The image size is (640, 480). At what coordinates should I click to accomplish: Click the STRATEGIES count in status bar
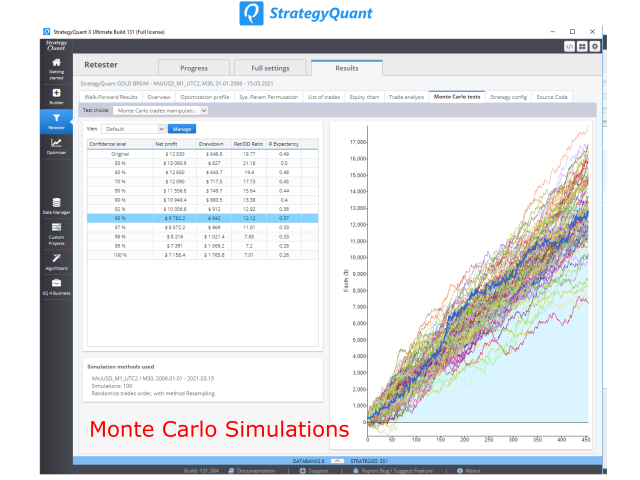click(369, 461)
